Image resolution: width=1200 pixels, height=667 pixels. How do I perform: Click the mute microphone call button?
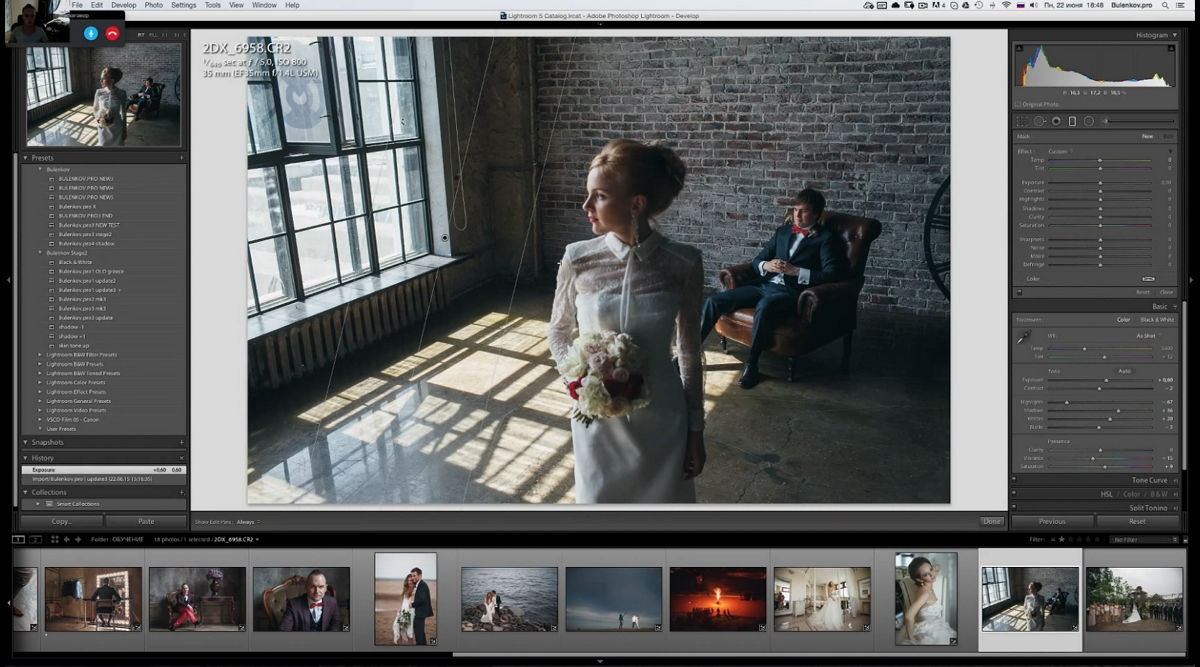coord(91,33)
